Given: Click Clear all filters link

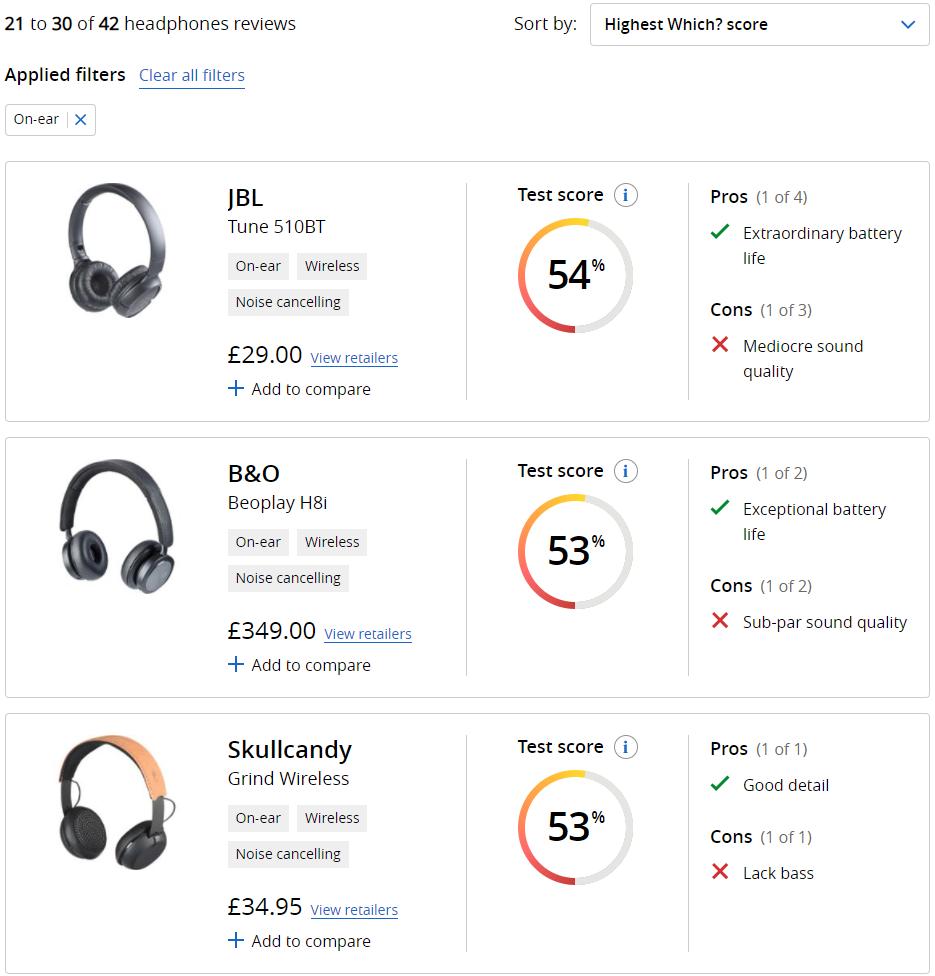Looking at the screenshot, I should [192, 76].
